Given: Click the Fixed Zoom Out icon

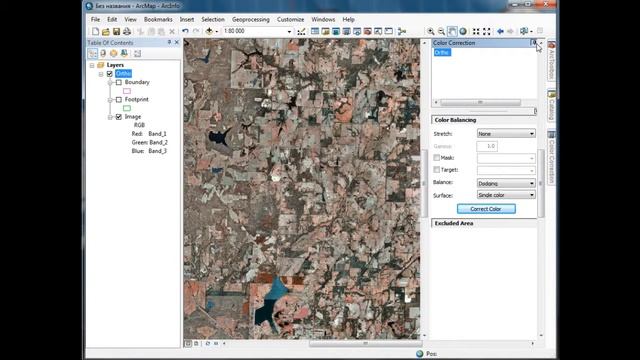Looking at the screenshot, I should (x=487, y=31).
